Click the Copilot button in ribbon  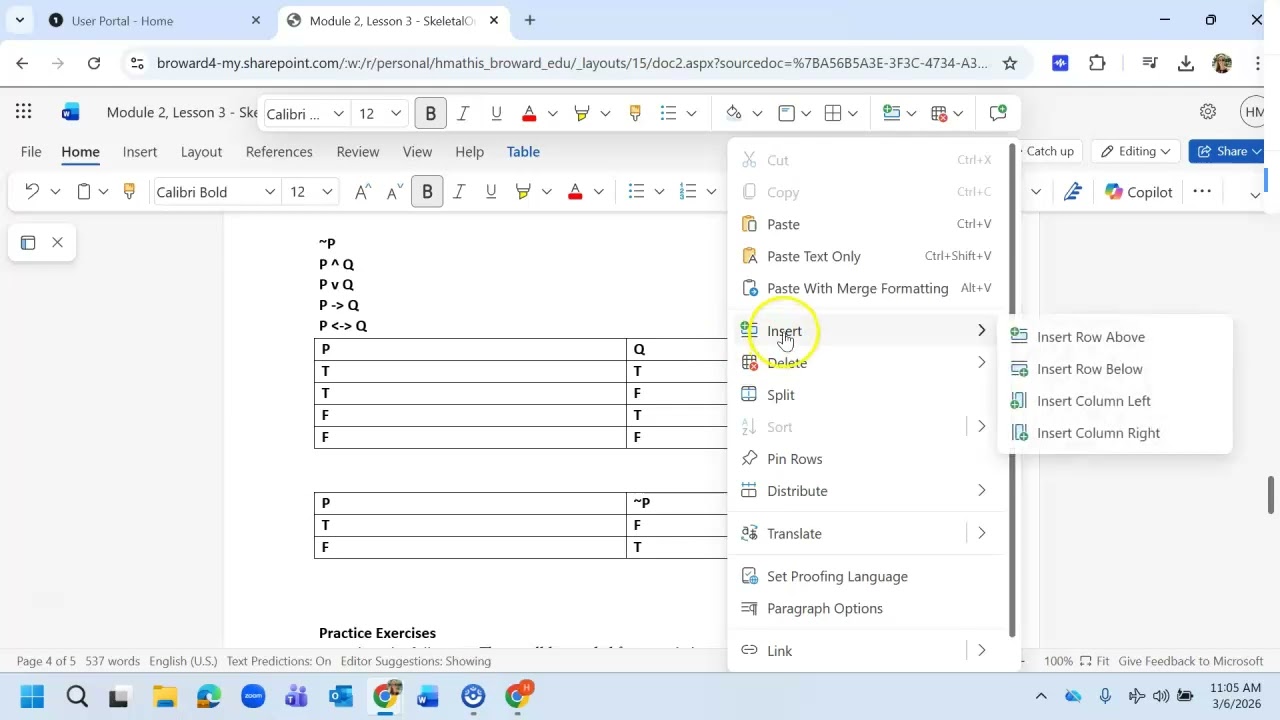tap(1139, 192)
